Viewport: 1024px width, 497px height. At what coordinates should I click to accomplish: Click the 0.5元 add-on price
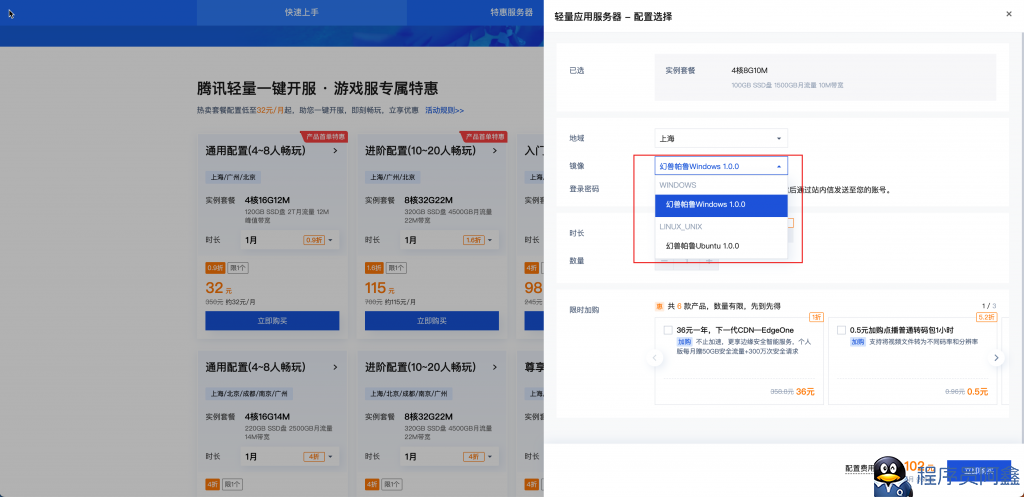978,392
